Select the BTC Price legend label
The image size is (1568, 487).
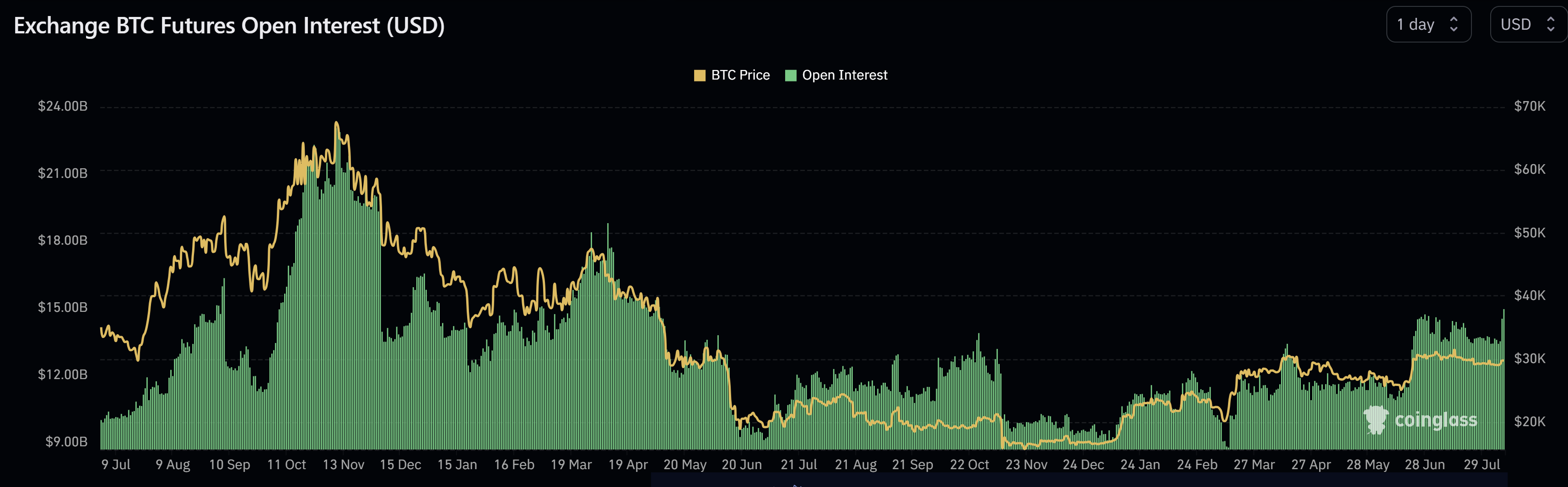(x=739, y=75)
